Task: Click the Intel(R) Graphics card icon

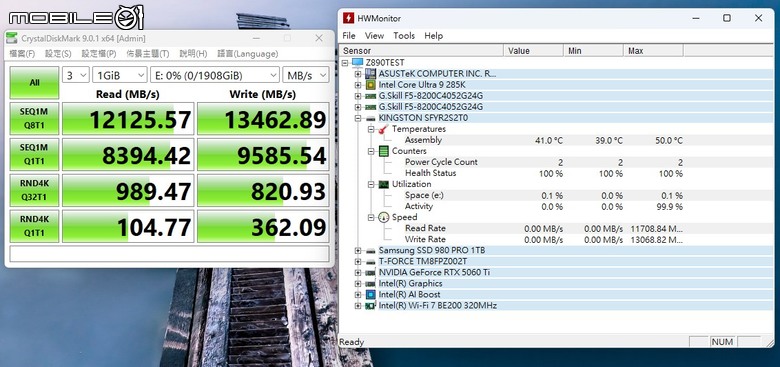Action: point(371,284)
